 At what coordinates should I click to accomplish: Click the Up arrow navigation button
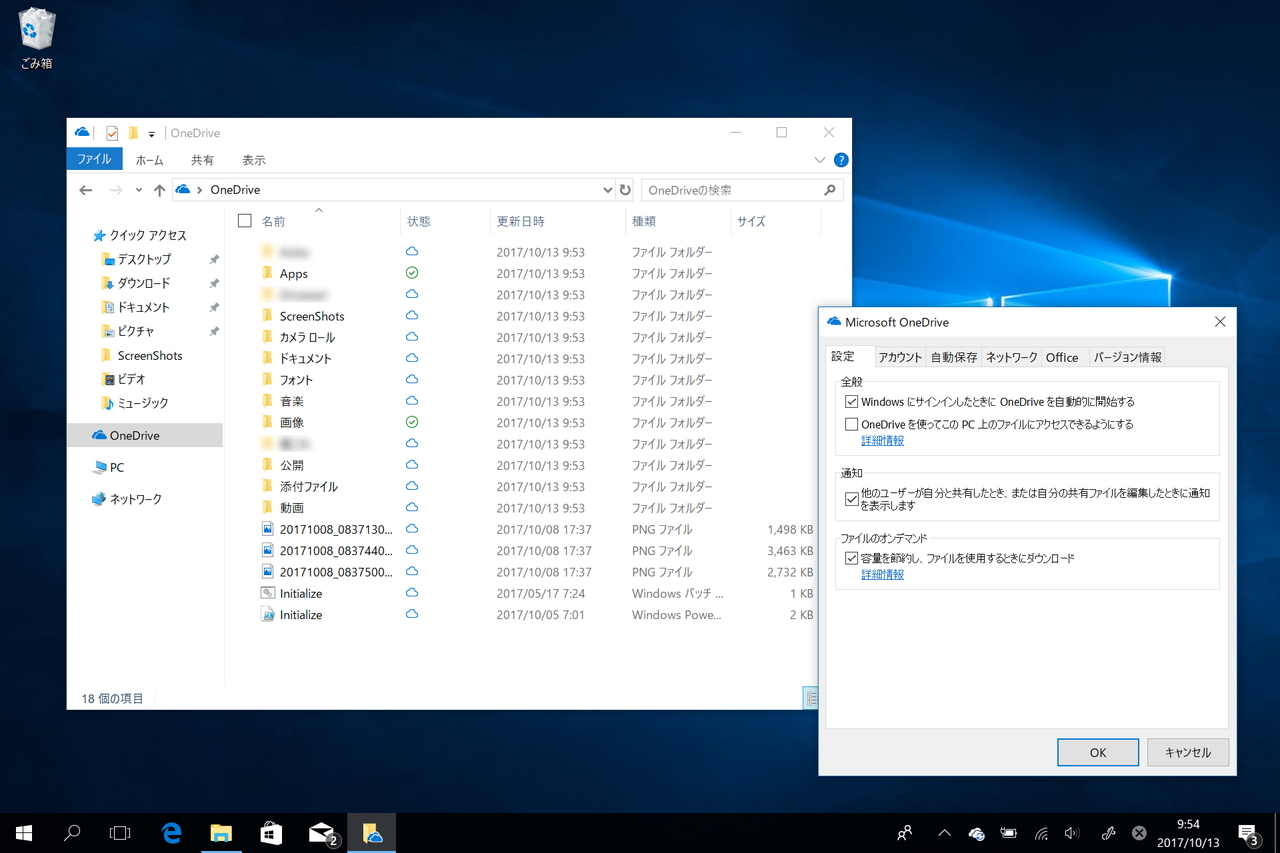(x=159, y=190)
